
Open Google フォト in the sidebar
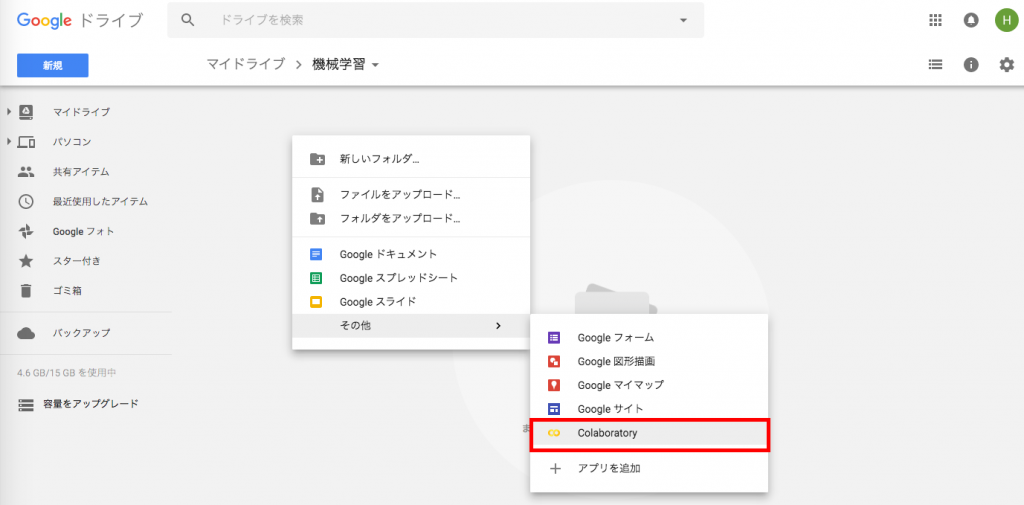pos(84,231)
